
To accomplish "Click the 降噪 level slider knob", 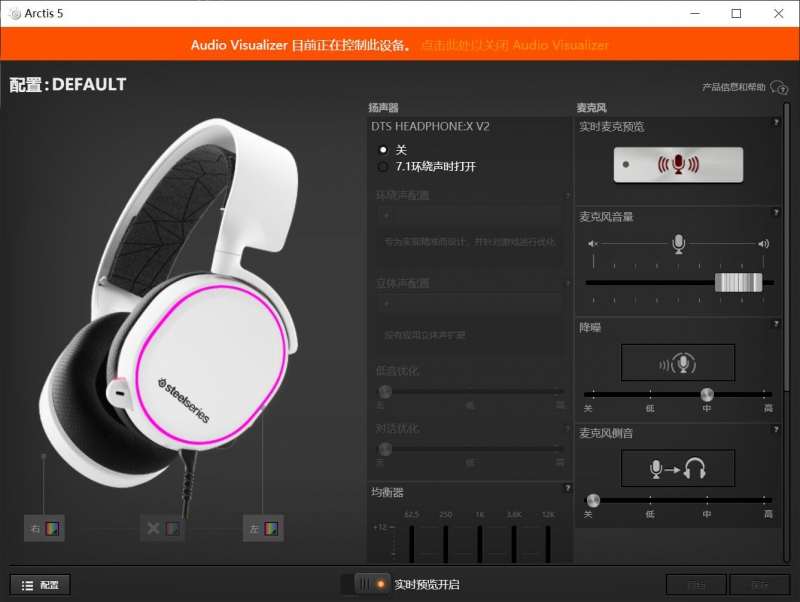I will [707, 394].
